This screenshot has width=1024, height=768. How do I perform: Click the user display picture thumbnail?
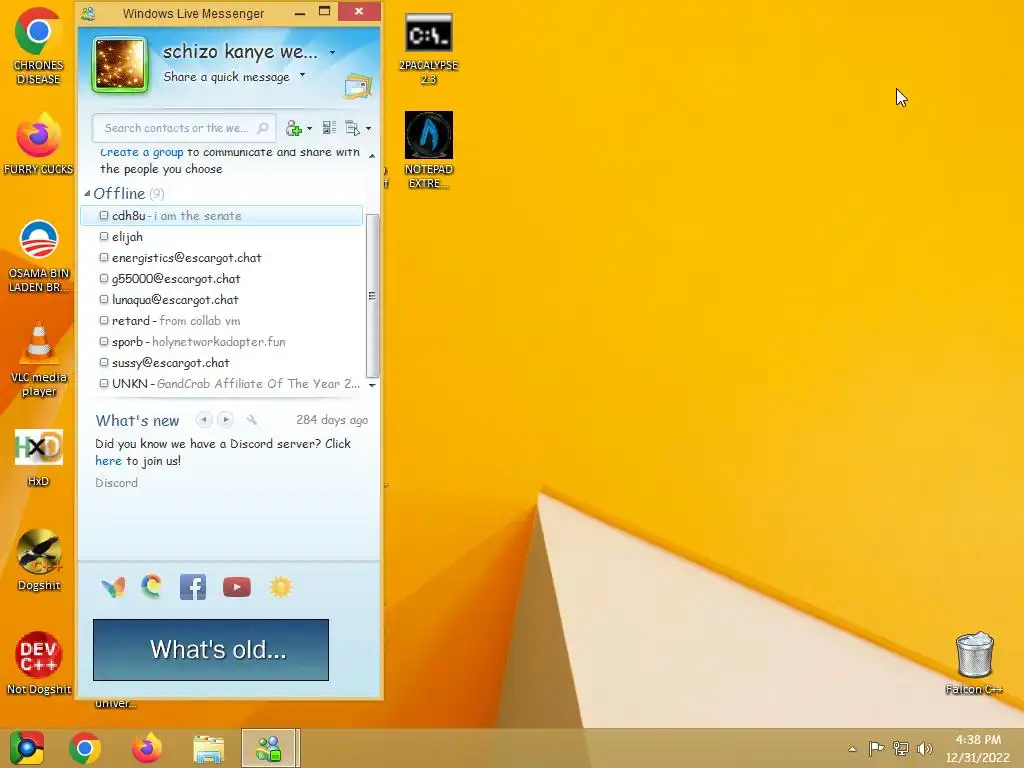[x=120, y=65]
